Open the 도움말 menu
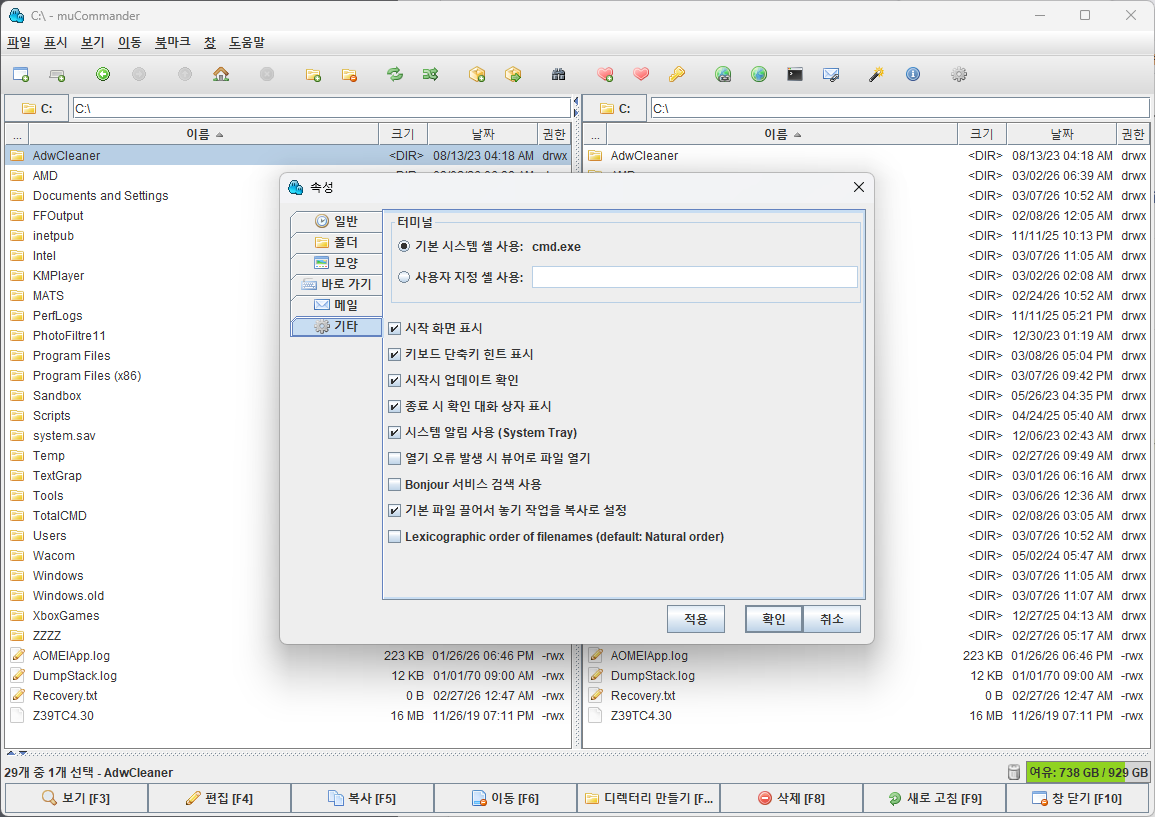This screenshot has width=1155, height=817. coord(247,43)
